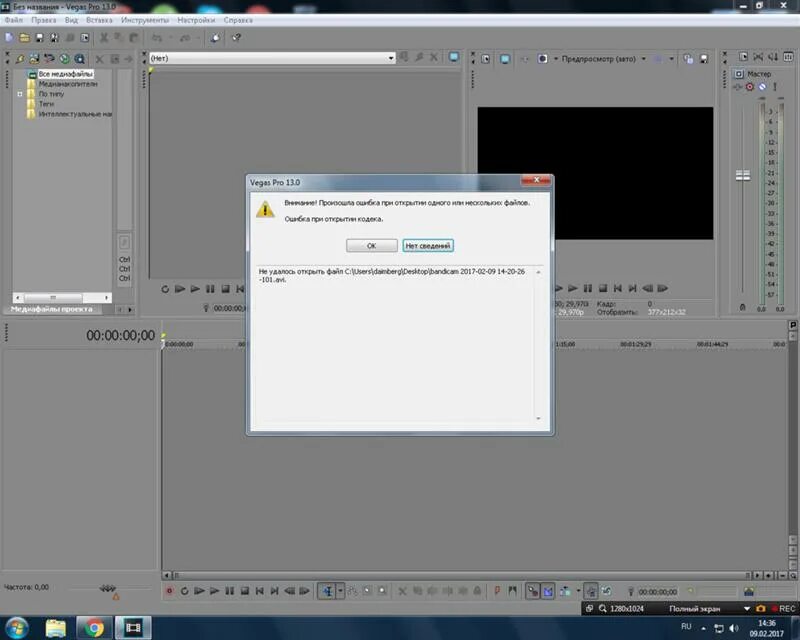This screenshot has height=640, width=800.
Task: Switch to the 'Медиафайлы проекта' tab
Action: pos(52,309)
